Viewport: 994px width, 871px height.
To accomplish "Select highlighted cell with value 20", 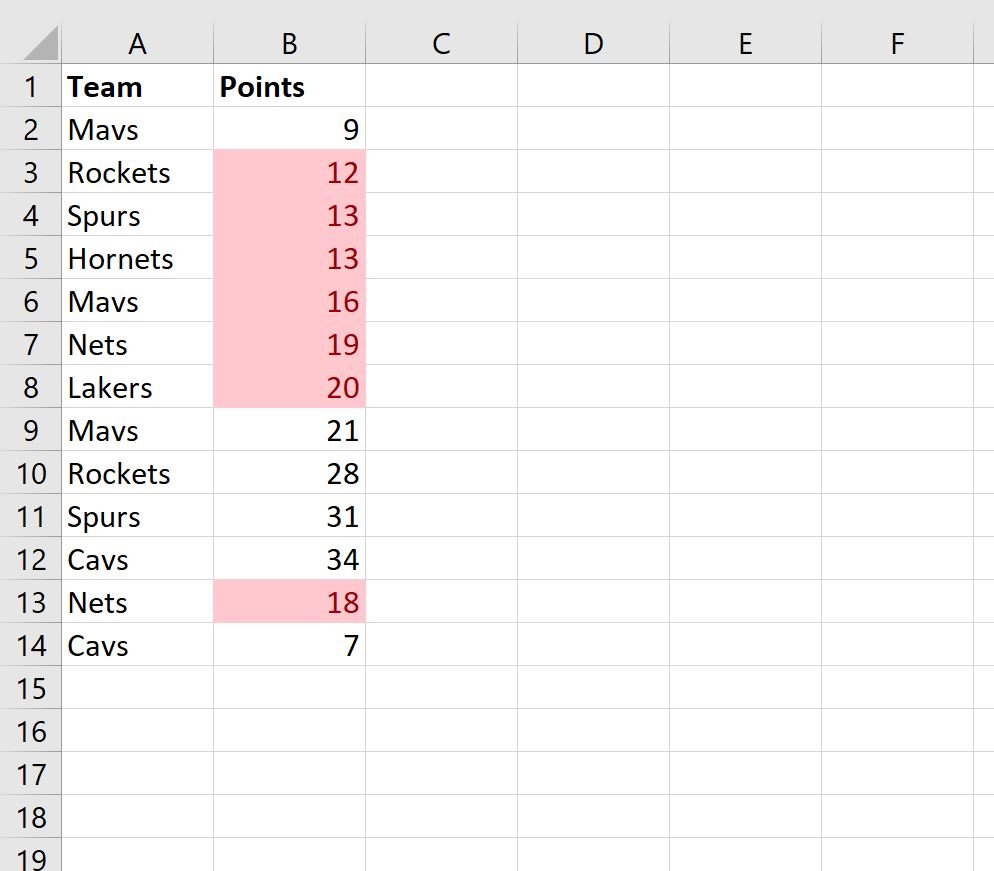I will (290, 387).
